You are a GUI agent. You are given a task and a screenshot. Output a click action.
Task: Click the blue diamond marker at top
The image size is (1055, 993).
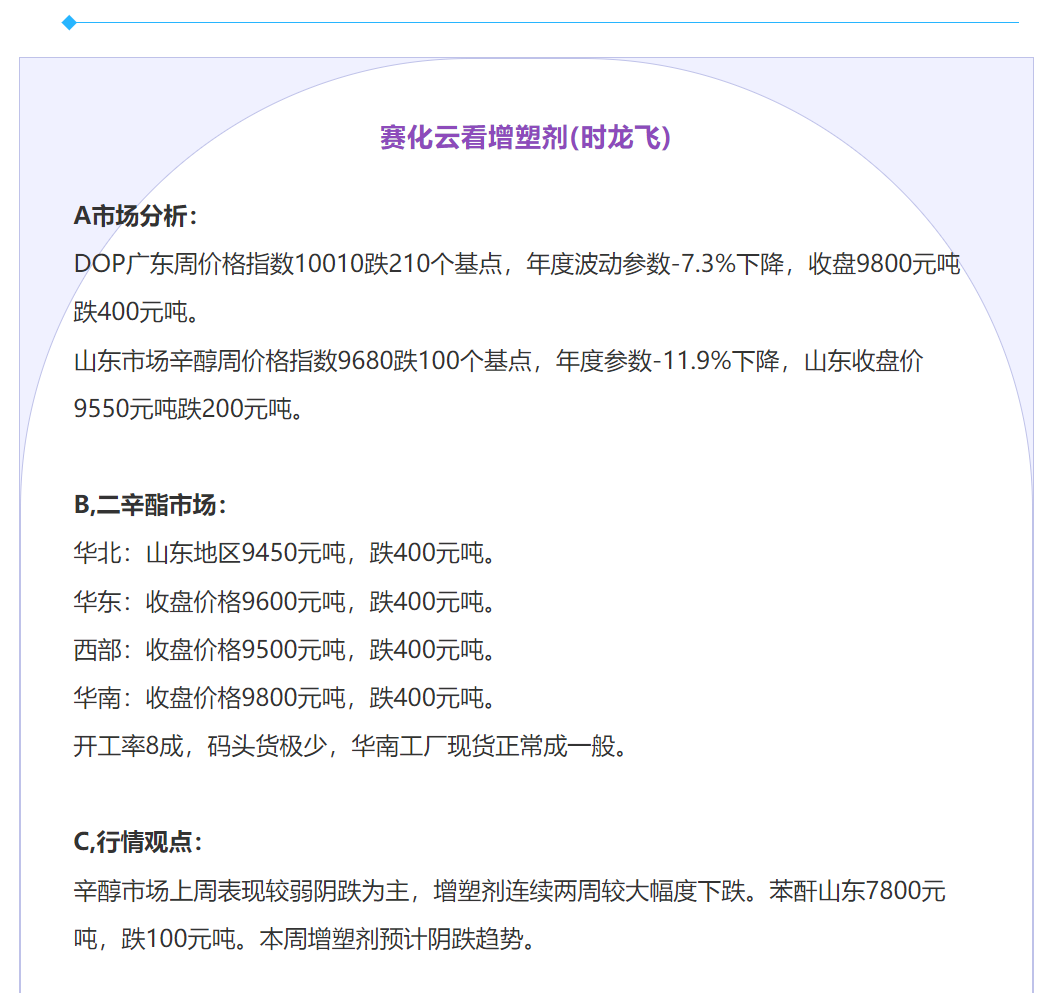click(x=69, y=23)
